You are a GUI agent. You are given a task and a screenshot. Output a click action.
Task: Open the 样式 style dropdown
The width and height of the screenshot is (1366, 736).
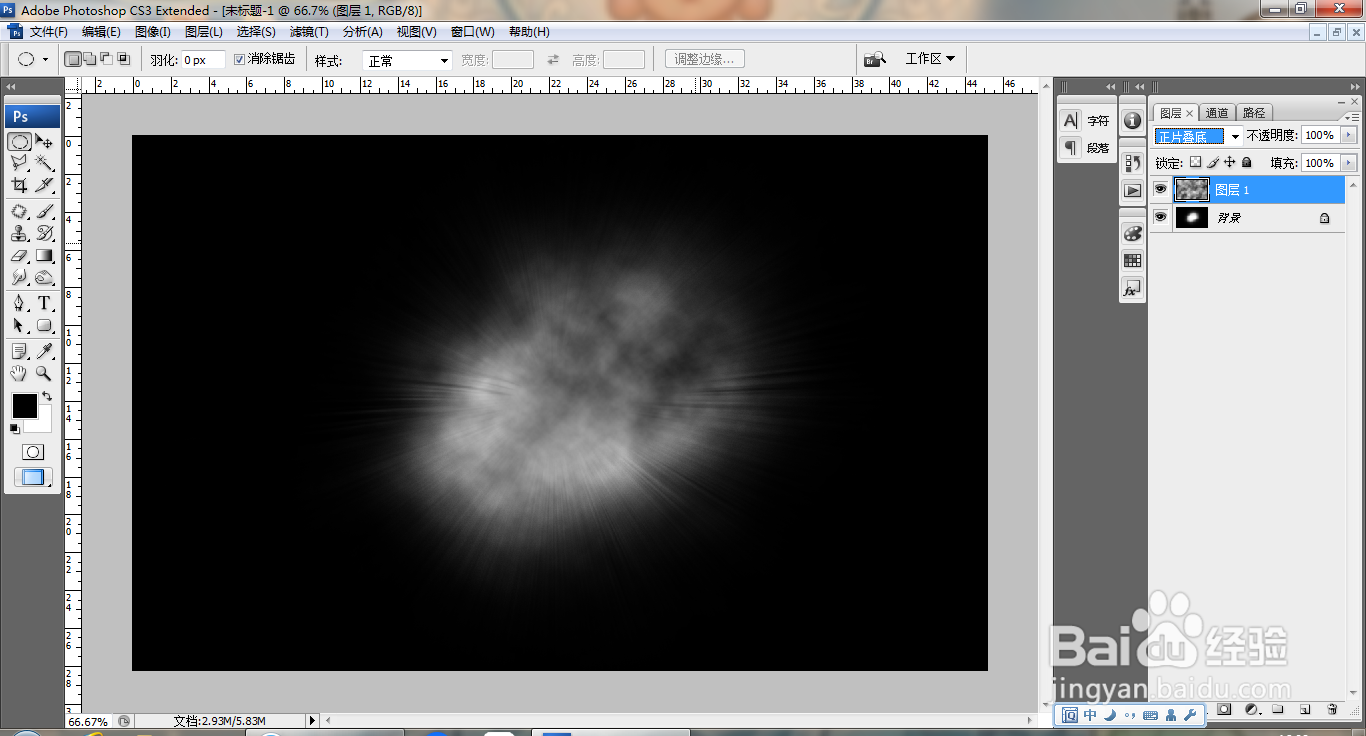(407, 61)
